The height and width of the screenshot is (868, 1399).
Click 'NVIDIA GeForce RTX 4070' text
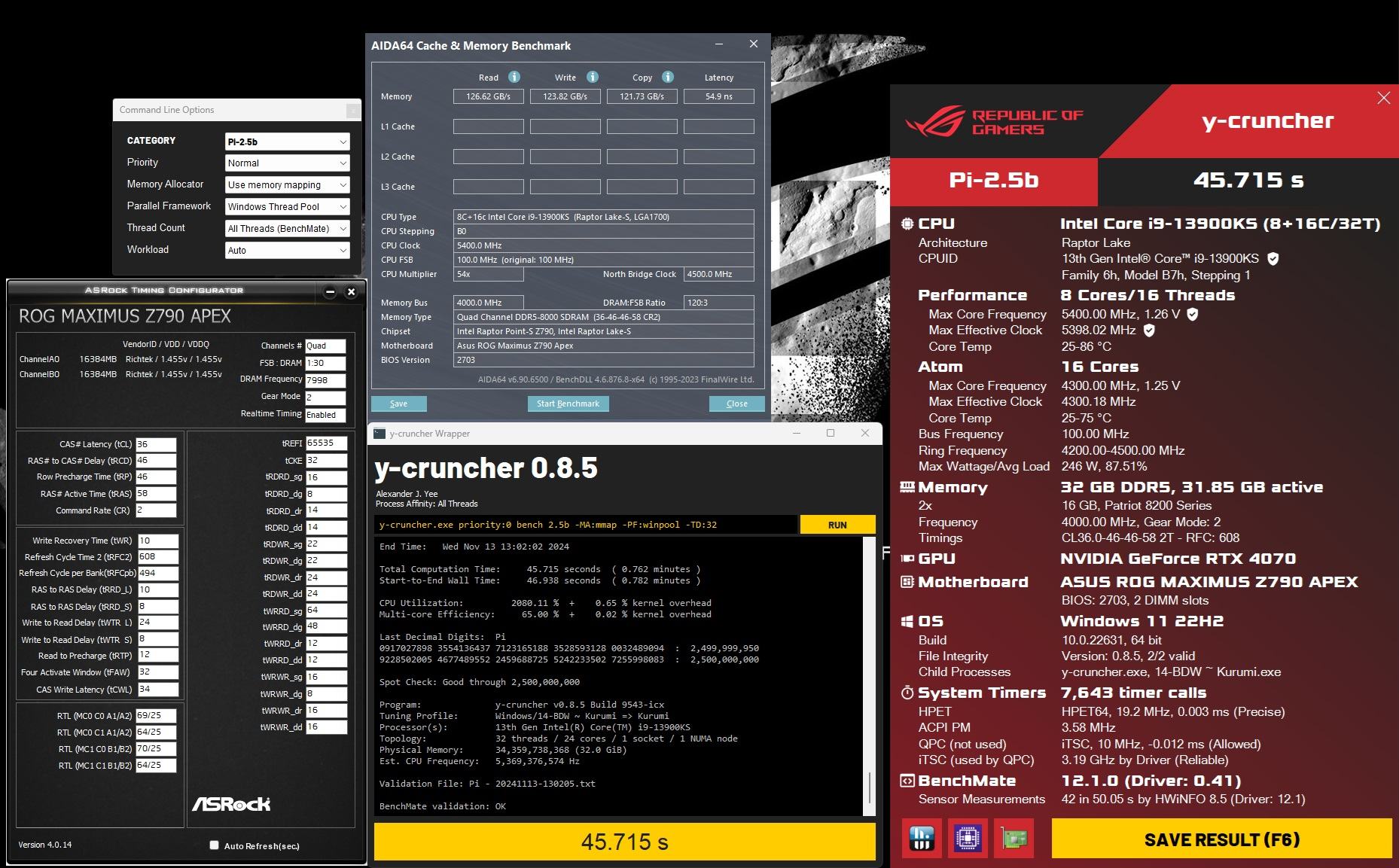click(1178, 559)
